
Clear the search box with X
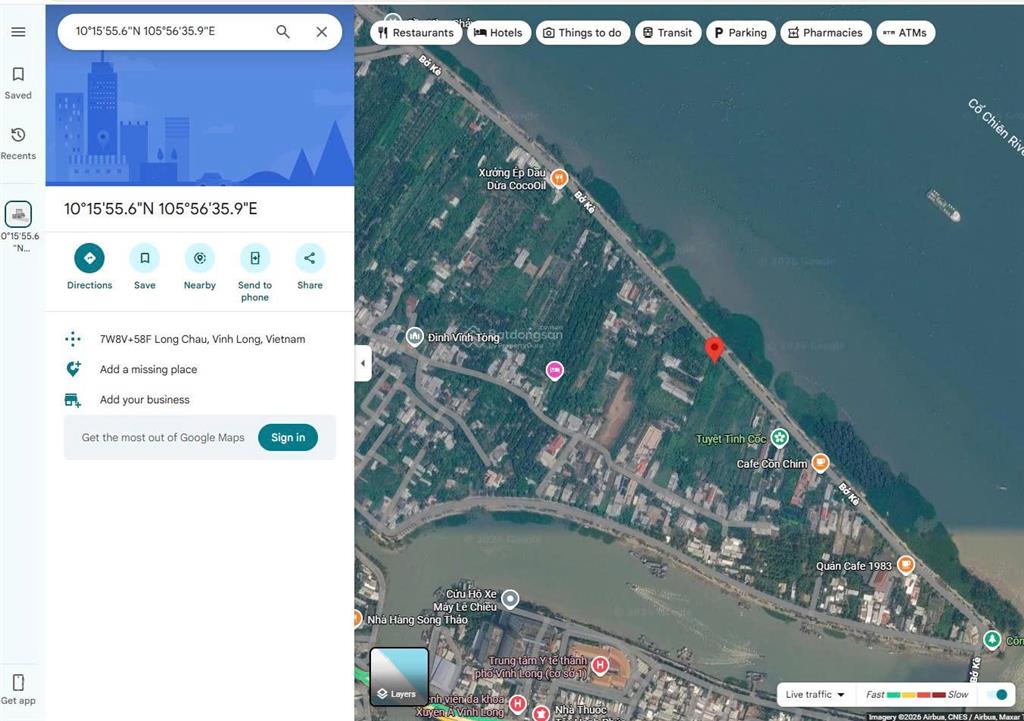point(322,31)
